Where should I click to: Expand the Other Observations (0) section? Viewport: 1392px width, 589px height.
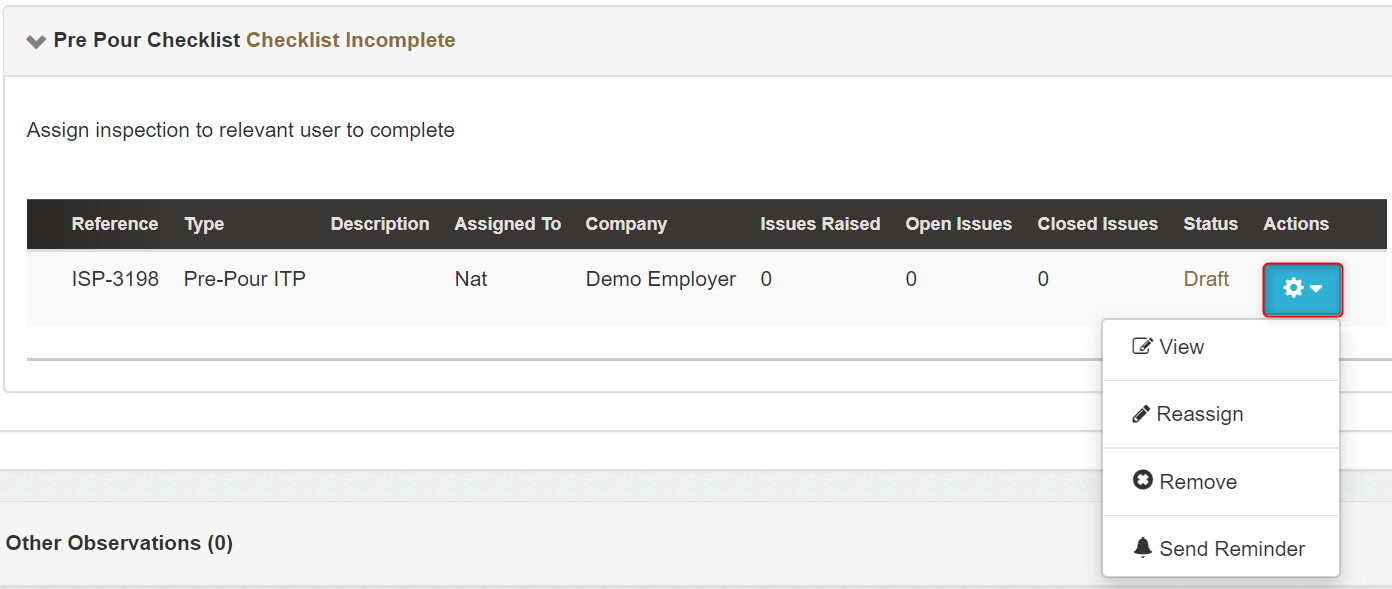(x=119, y=543)
